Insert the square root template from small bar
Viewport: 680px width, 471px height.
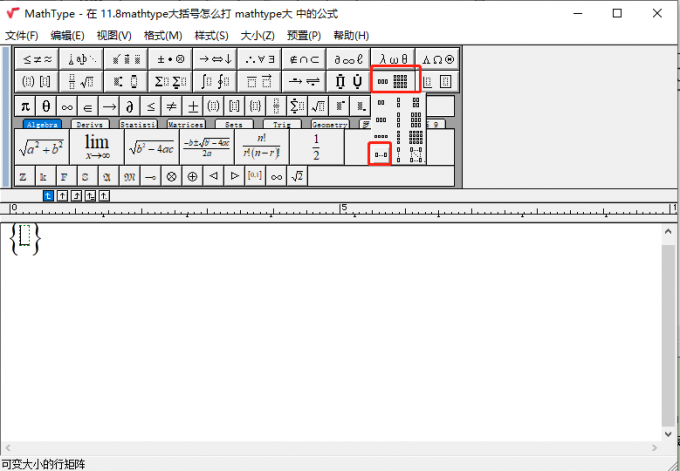point(318,105)
